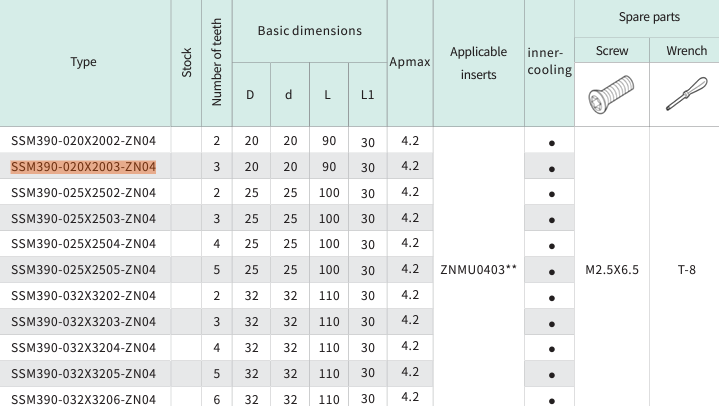719x406 pixels.
Task: Click the Type column header
Action: coord(84,62)
